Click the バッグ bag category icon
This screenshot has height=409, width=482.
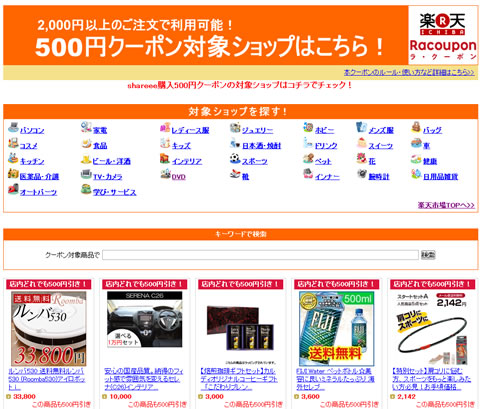tap(416, 128)
